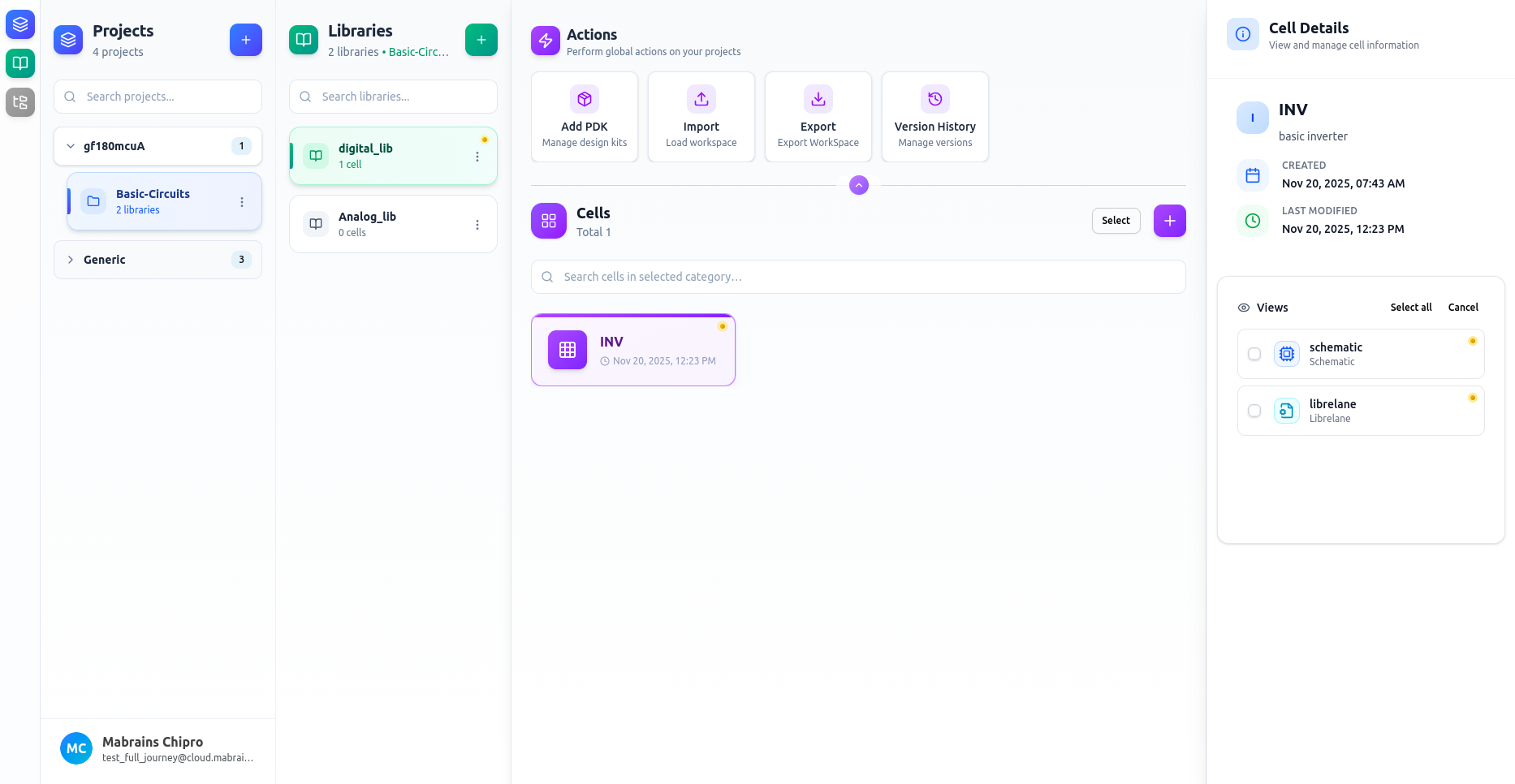Expand the Generic project group
This screenshot has height=784, width=1515.
point(71,260)
